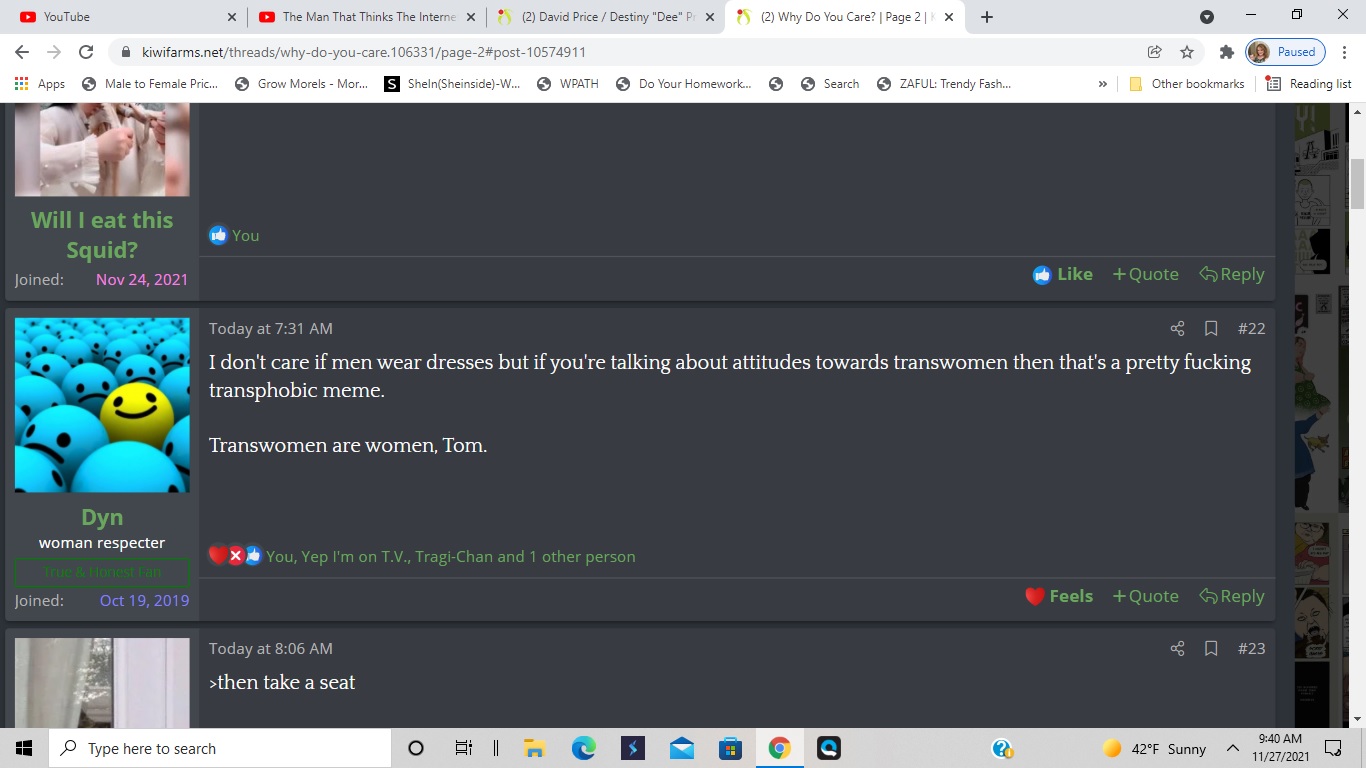
Task: Open tab search dropdown arrow
Action: (x=1207, y=17)
